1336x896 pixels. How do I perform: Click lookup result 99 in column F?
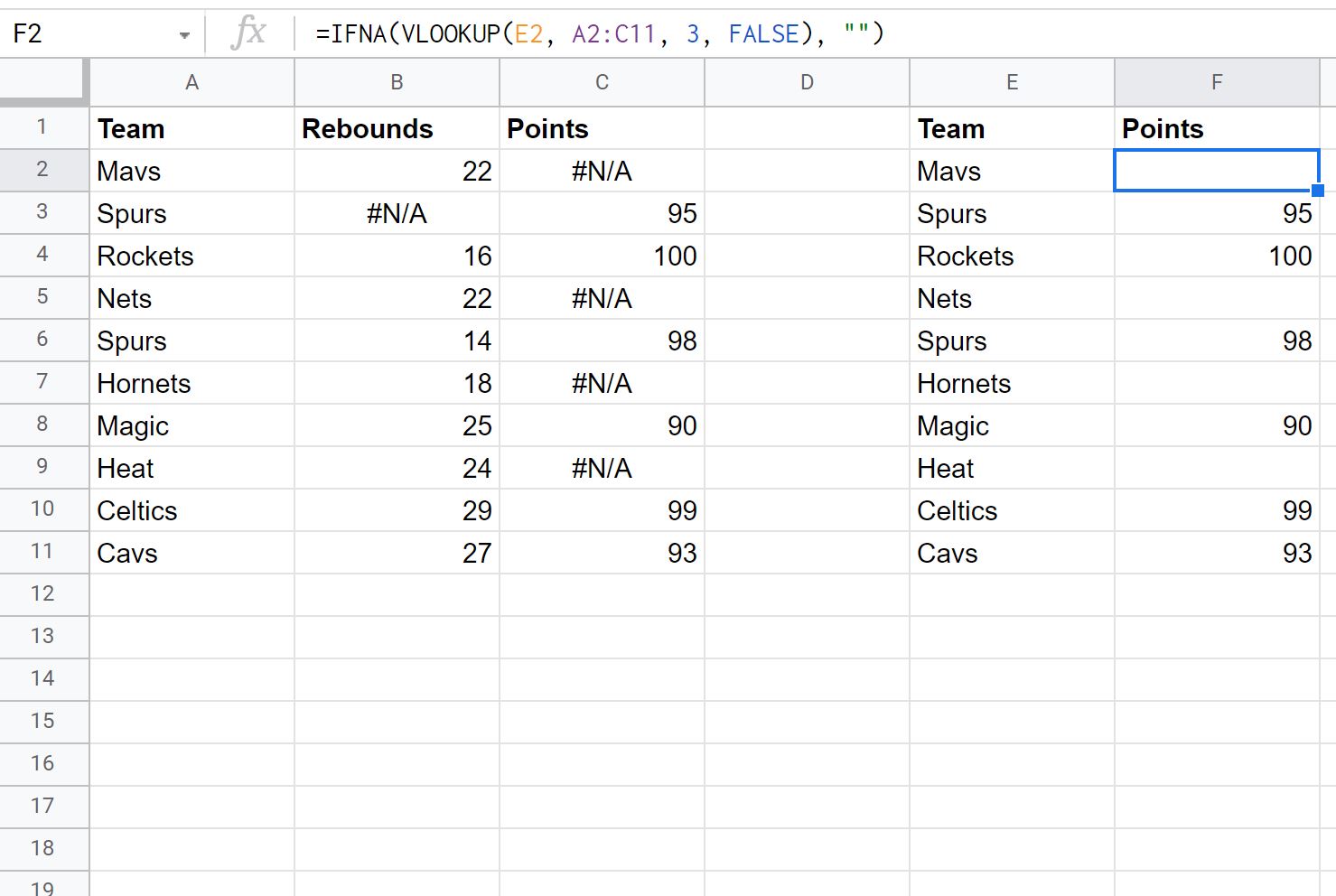click(x=1297, y=511)
